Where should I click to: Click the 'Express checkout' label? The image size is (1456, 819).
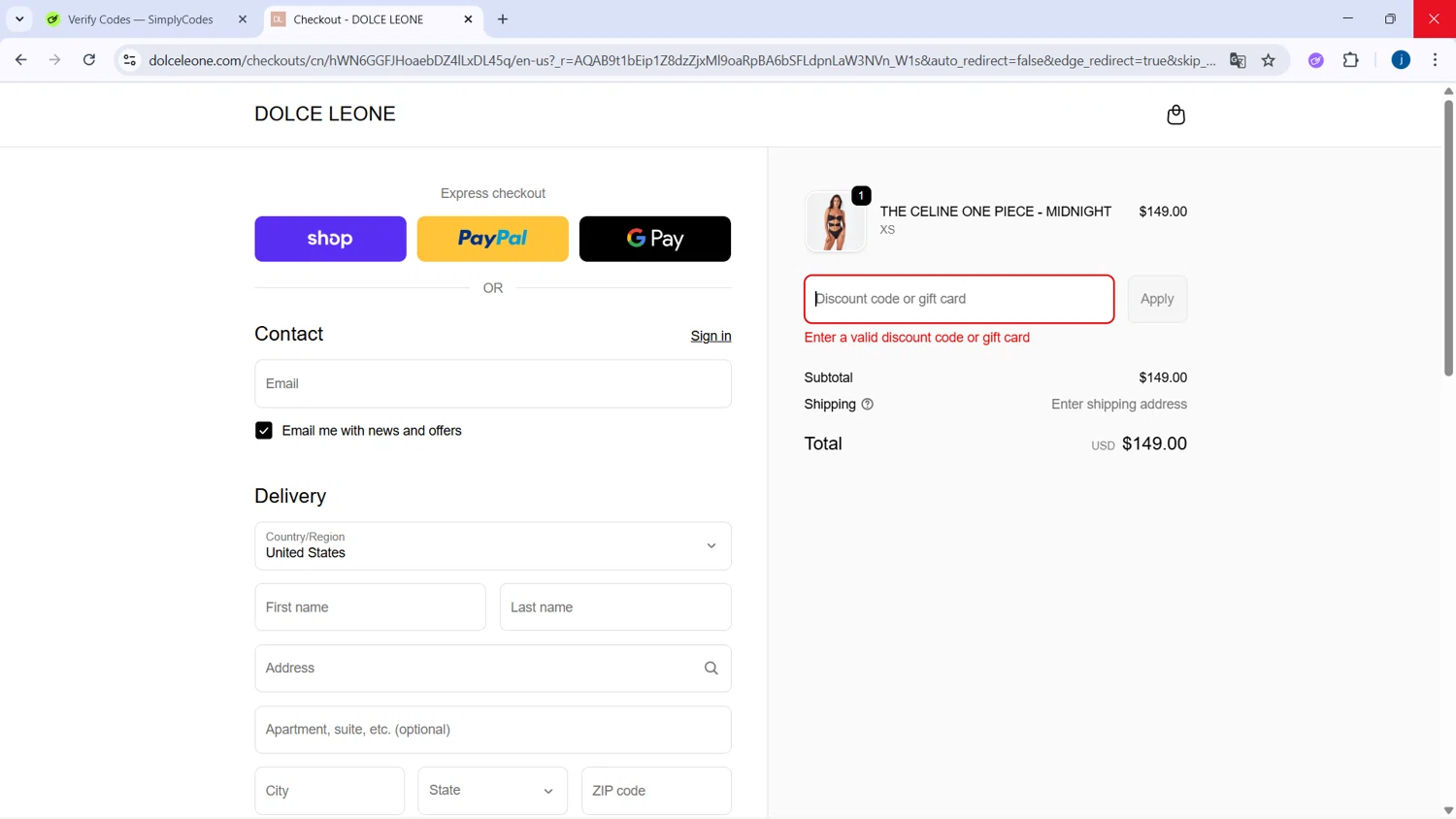pyautogui.click(x=493, y=193)
